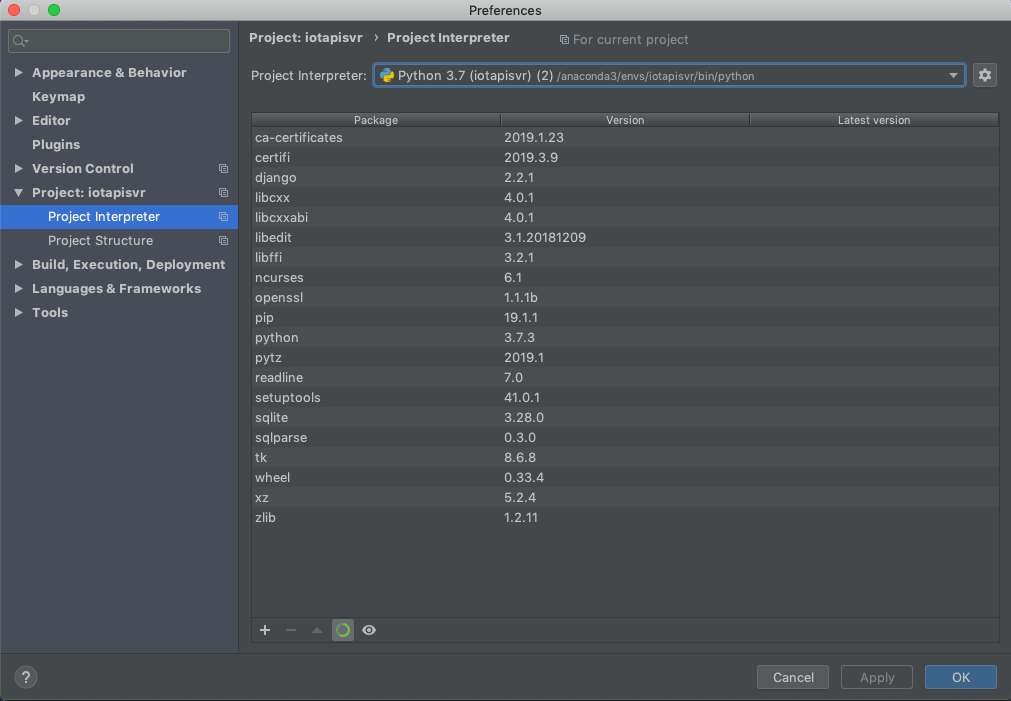Viewport: 1011px width, 701px height.
Task: Click the minus icon to uninstall package
Action: [291, 630]
